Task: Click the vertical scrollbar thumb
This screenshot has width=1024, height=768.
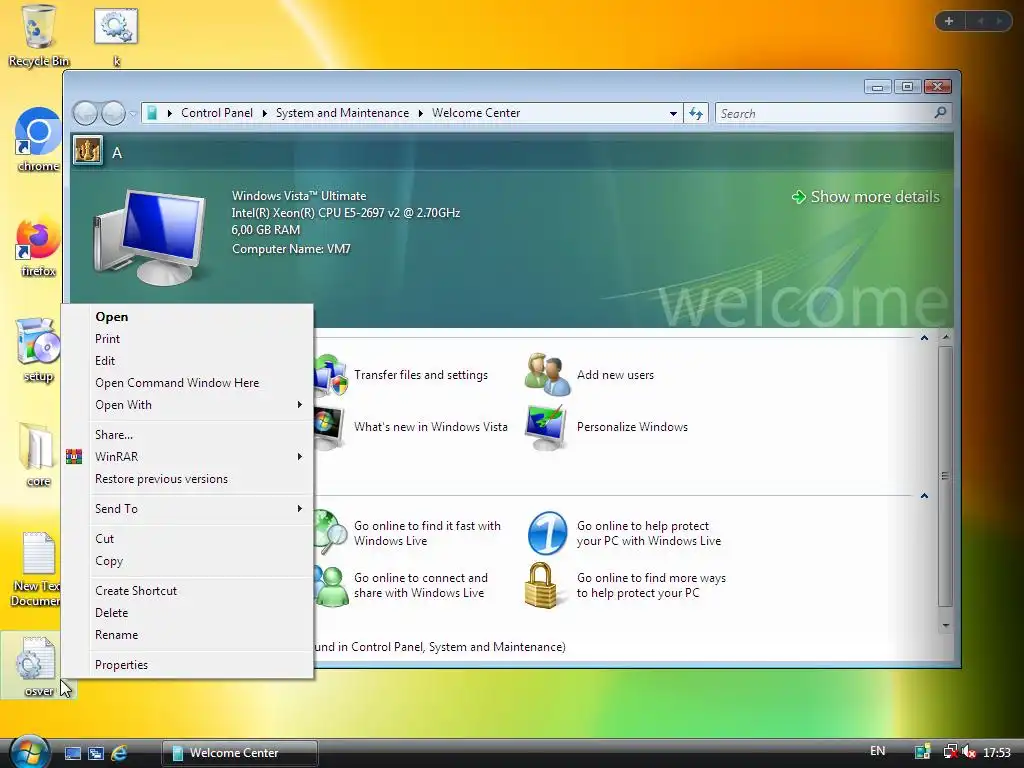Action: pyautogui.click(x=945, y=476)
